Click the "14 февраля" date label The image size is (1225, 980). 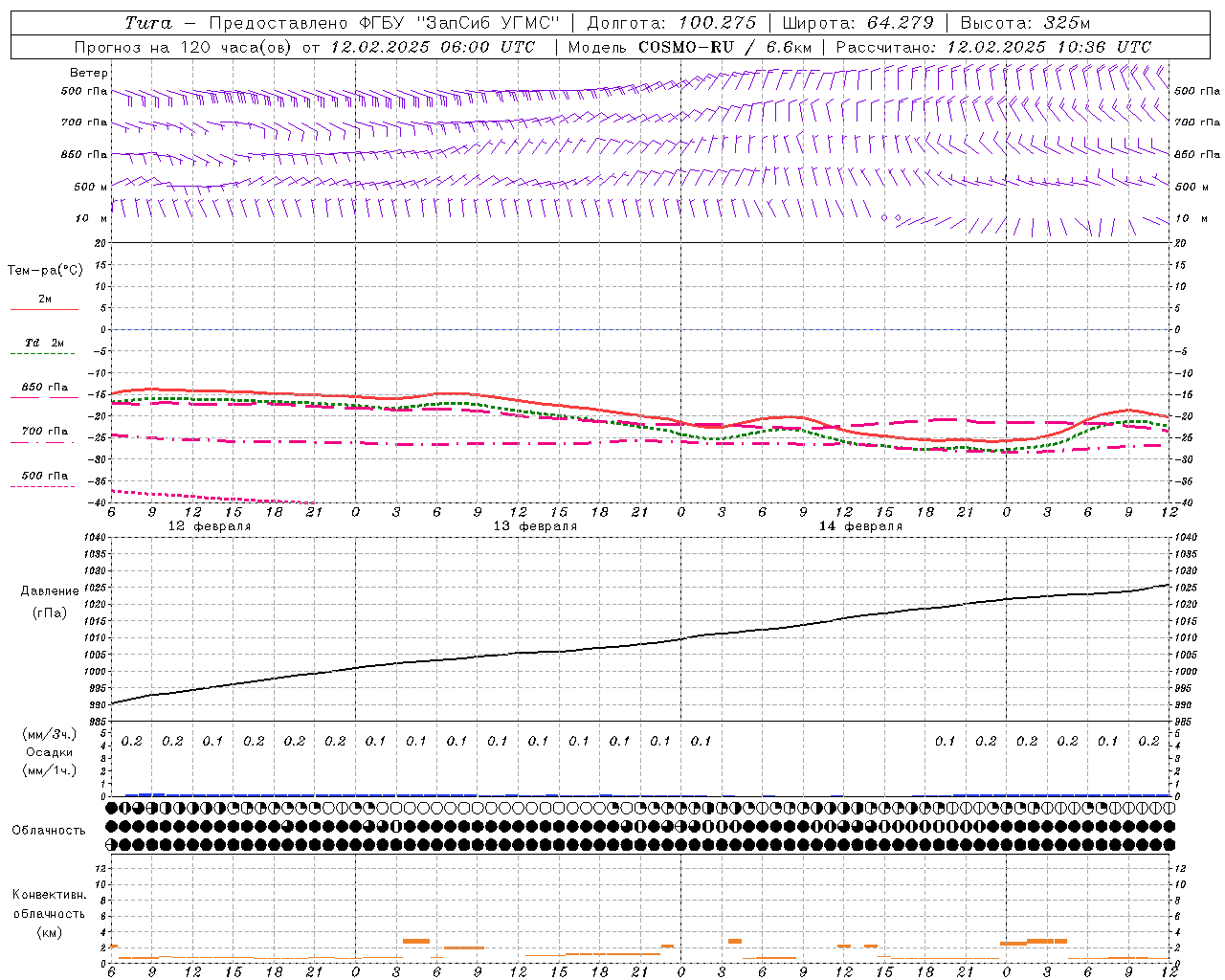(860, 526)
